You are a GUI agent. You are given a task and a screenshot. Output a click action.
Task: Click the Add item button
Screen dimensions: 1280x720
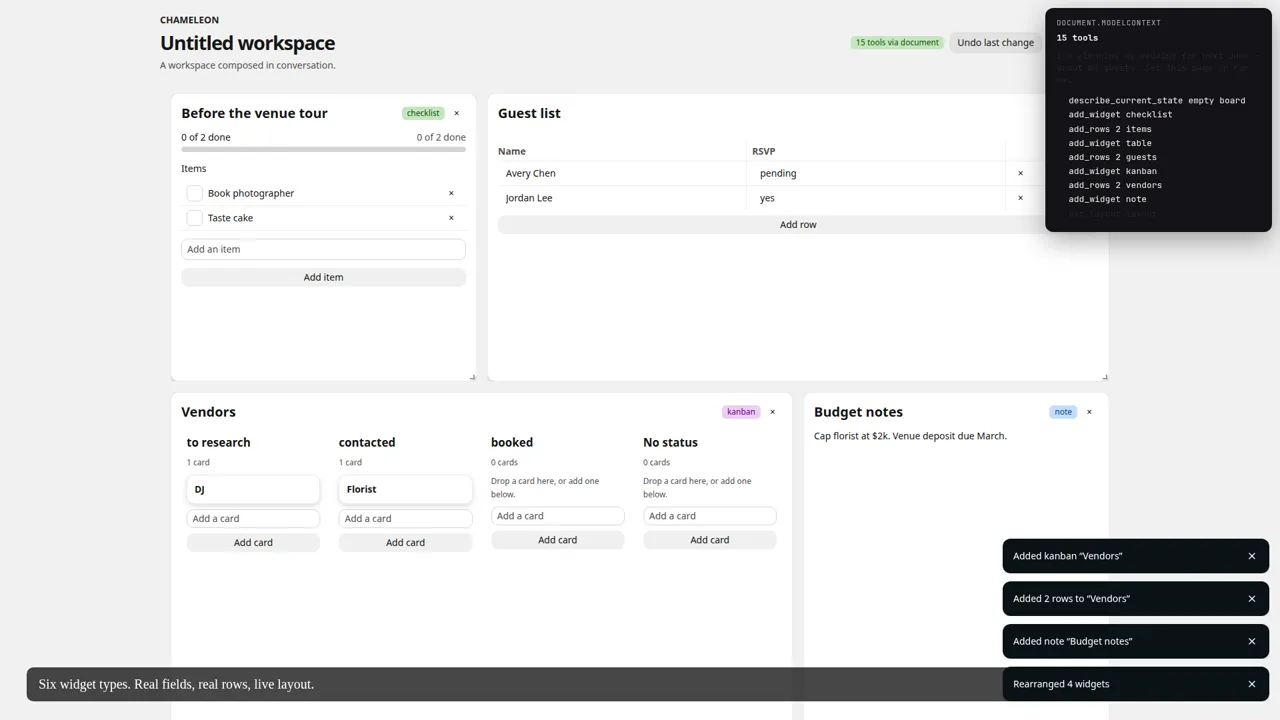pyautogui.click(x=323, y=277)
